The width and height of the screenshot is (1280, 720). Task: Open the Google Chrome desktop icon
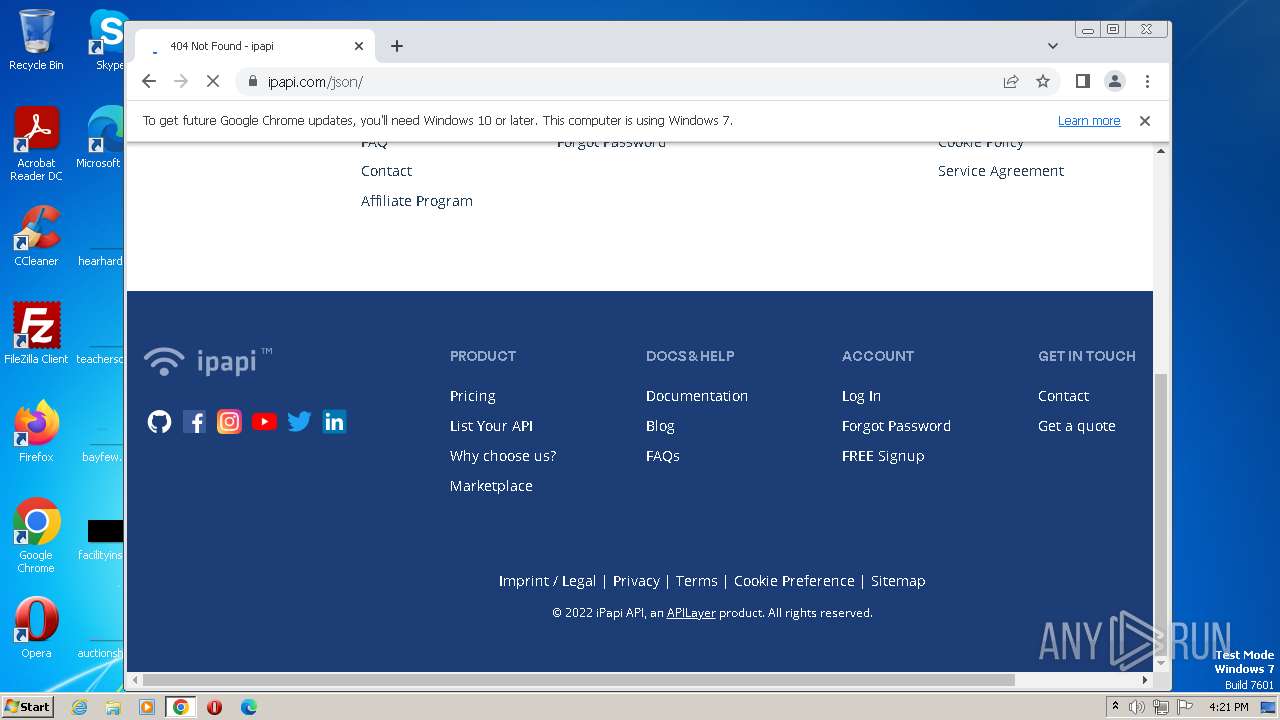coord(36,536)
